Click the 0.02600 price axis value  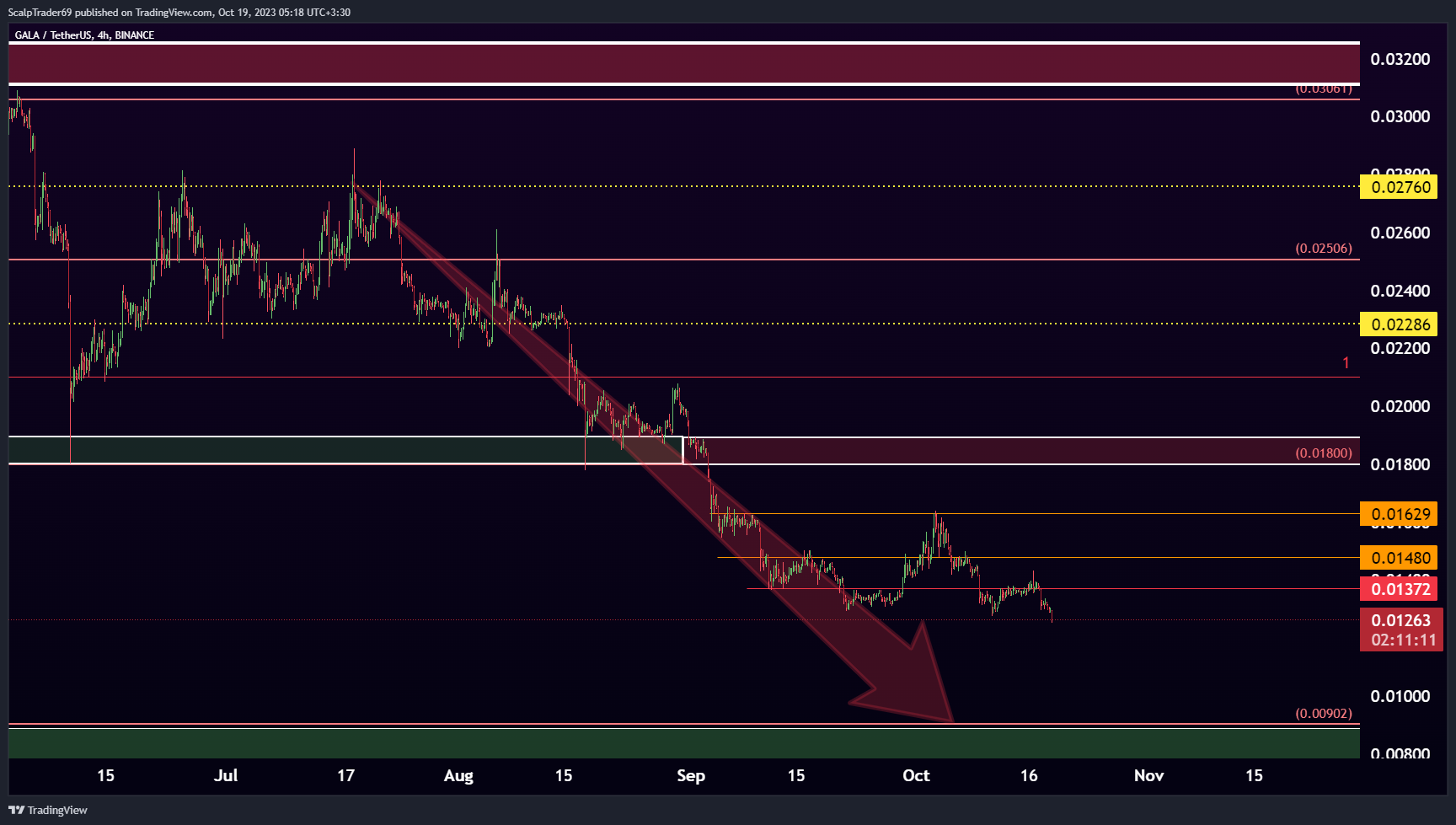point(1400,233)
